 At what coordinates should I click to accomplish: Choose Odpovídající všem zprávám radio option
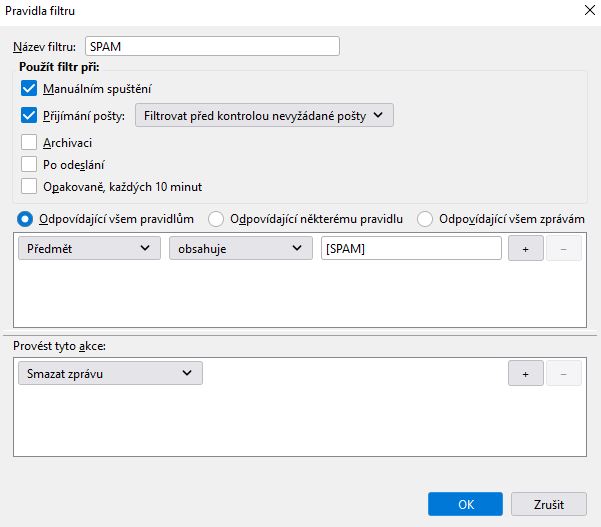click(425, 218)
